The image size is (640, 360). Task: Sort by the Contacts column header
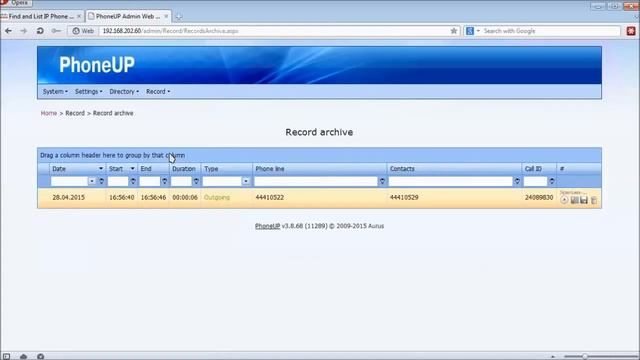coord(454,169)
